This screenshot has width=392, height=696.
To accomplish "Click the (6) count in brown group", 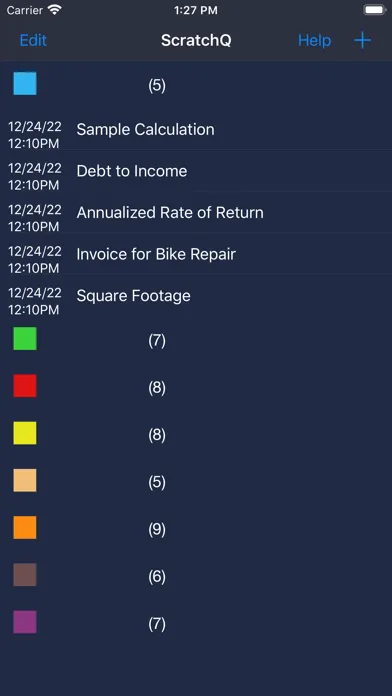I will pyautogui.click(x=157, y=577).
